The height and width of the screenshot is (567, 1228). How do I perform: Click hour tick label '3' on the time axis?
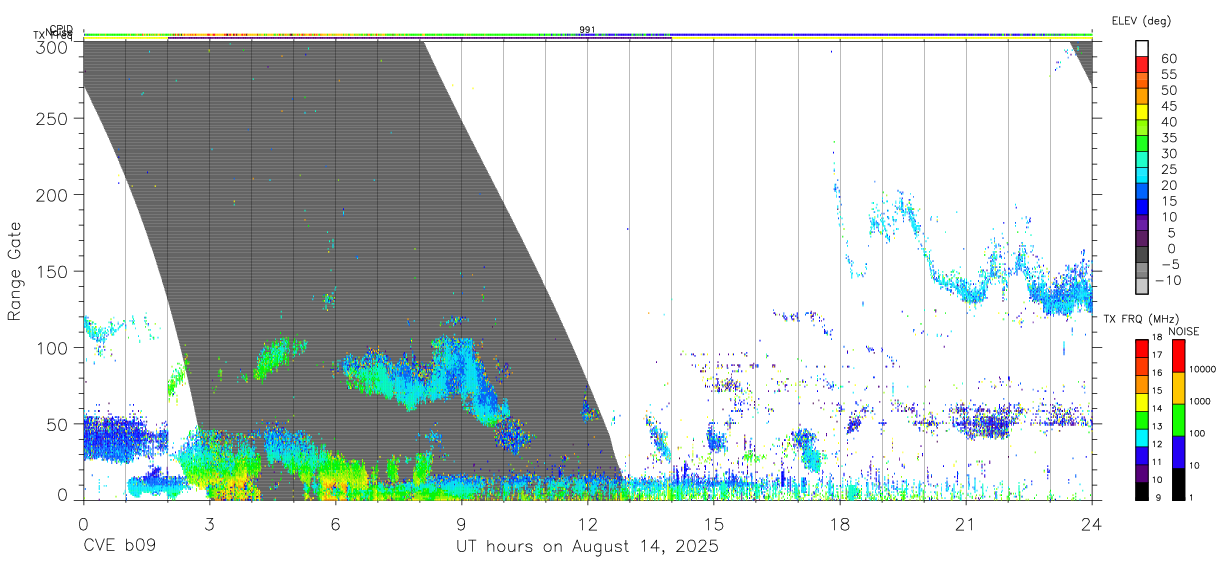[209, 524]
